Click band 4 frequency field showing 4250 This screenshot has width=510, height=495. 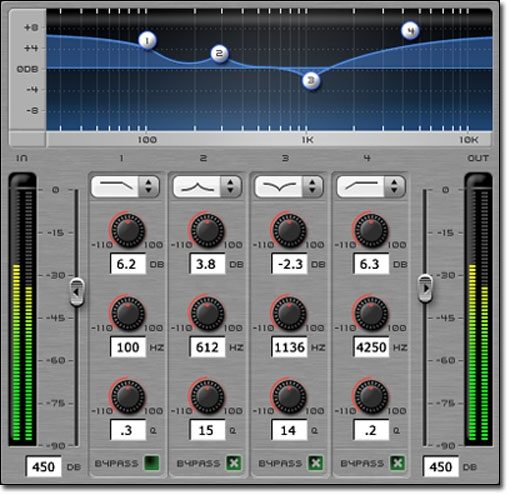pos(371,347)
